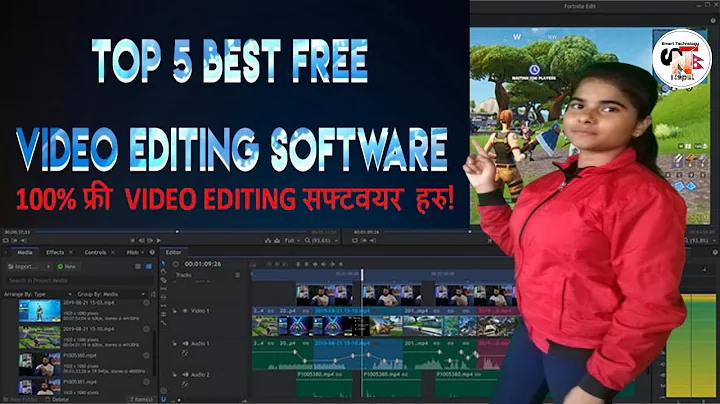Switch media panel to thumbnail preview view
This screenshot has width=720, height=404.
click(x=148, y=266)
